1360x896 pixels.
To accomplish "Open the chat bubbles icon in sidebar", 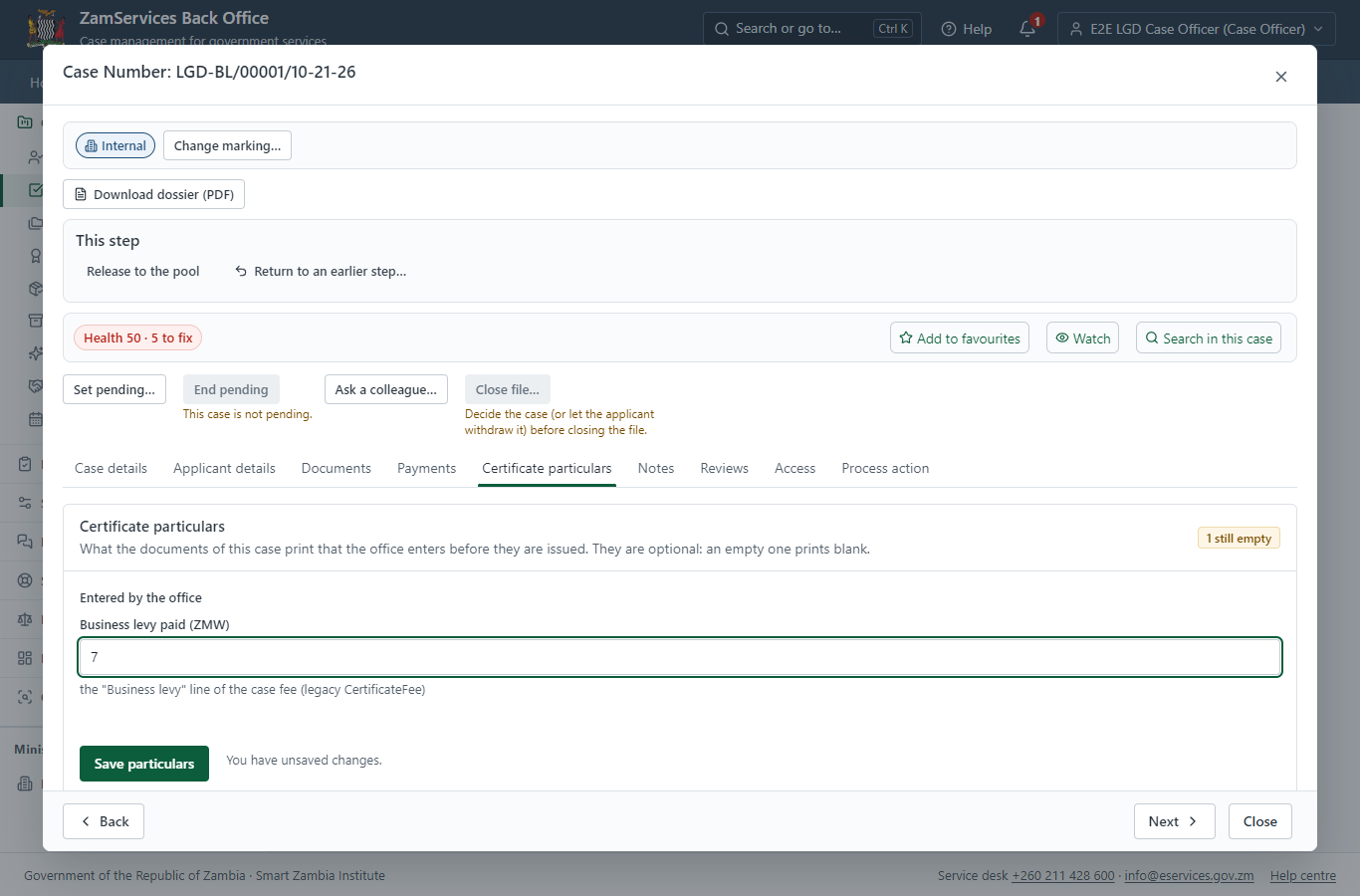I will (25, 542).
